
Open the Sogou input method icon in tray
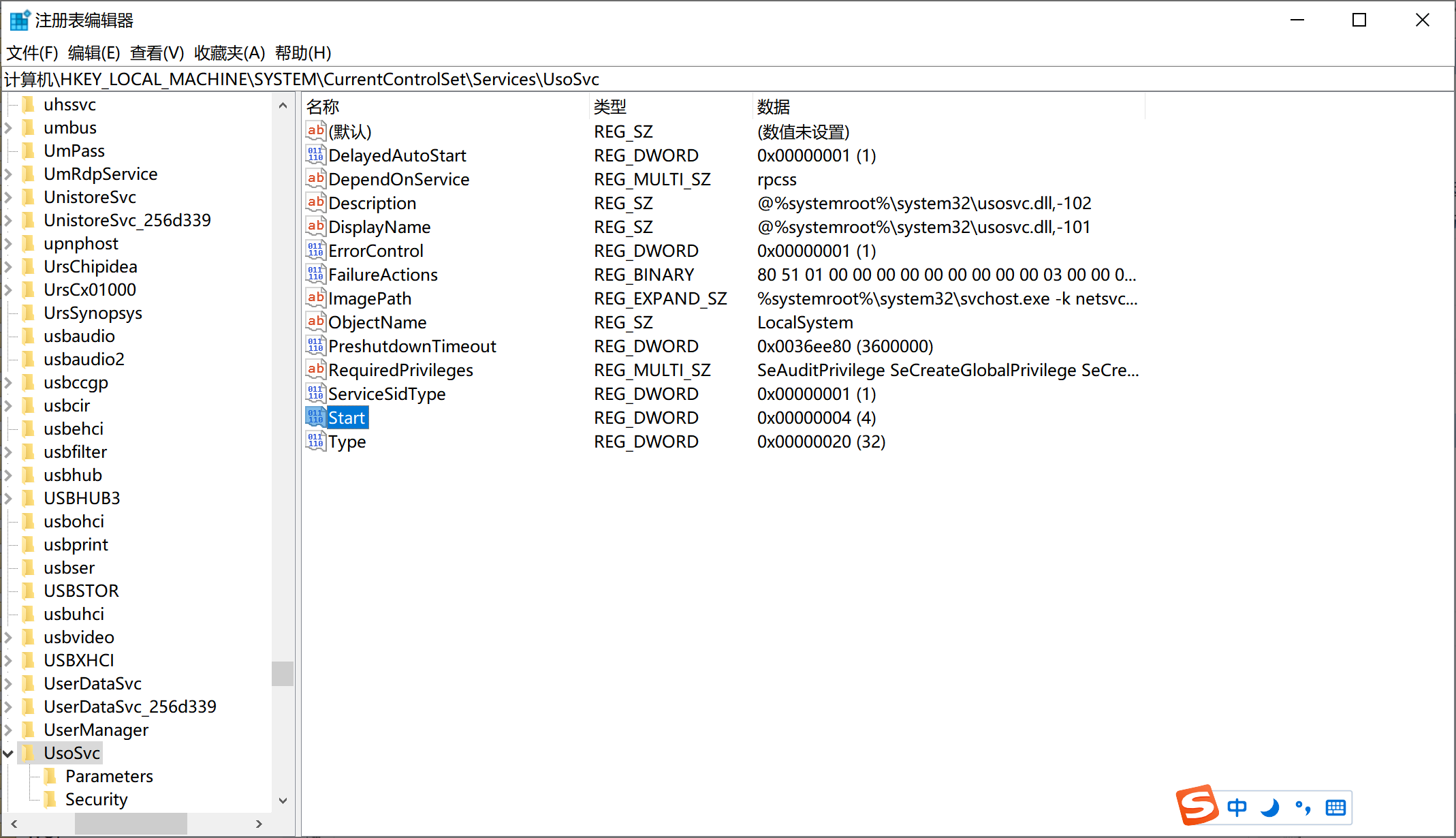tap(1197, 807)
